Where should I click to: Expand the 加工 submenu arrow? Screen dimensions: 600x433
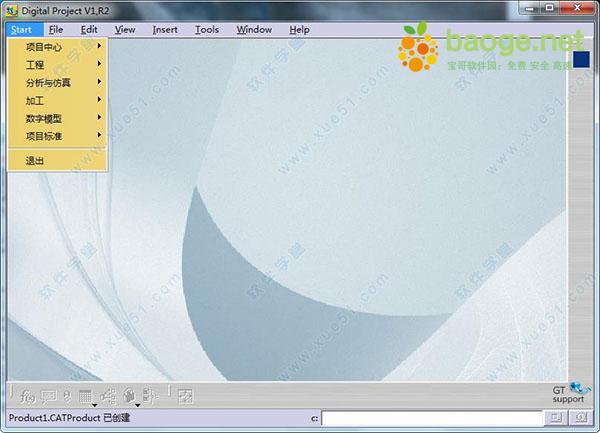tap(99, 99)
